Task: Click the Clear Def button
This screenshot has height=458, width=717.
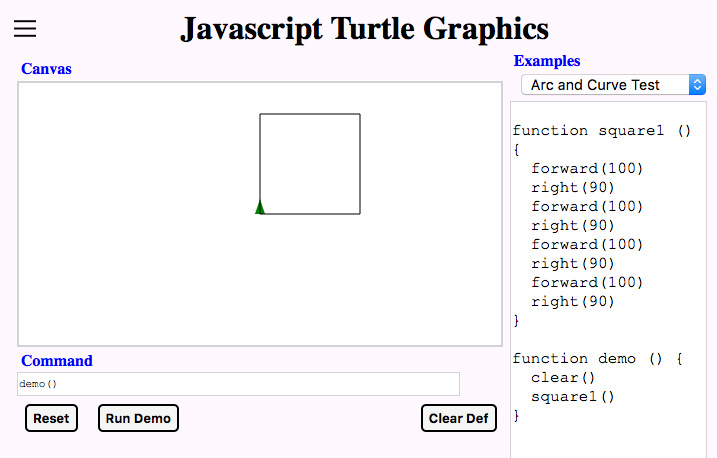Action: tap(459, 418)
